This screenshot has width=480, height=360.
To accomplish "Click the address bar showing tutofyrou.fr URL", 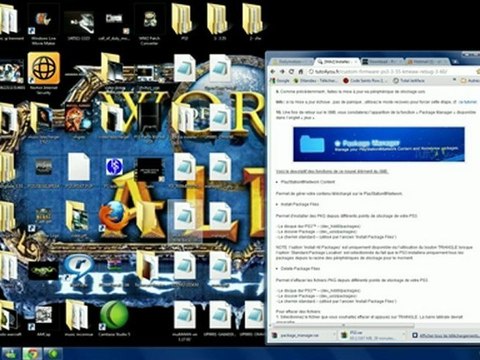I will click(x=390, y=71).
